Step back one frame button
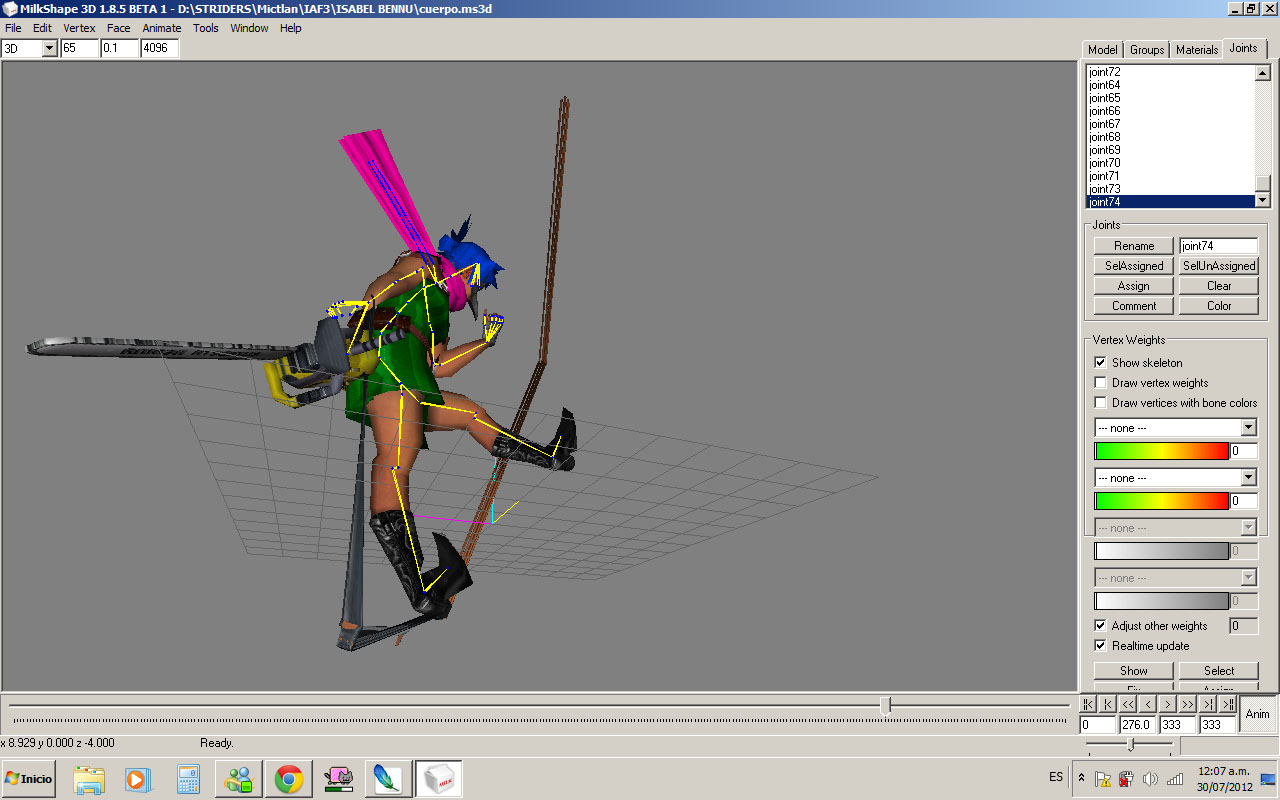This screenshot has width=1280, height=800. pos(1149,704)
